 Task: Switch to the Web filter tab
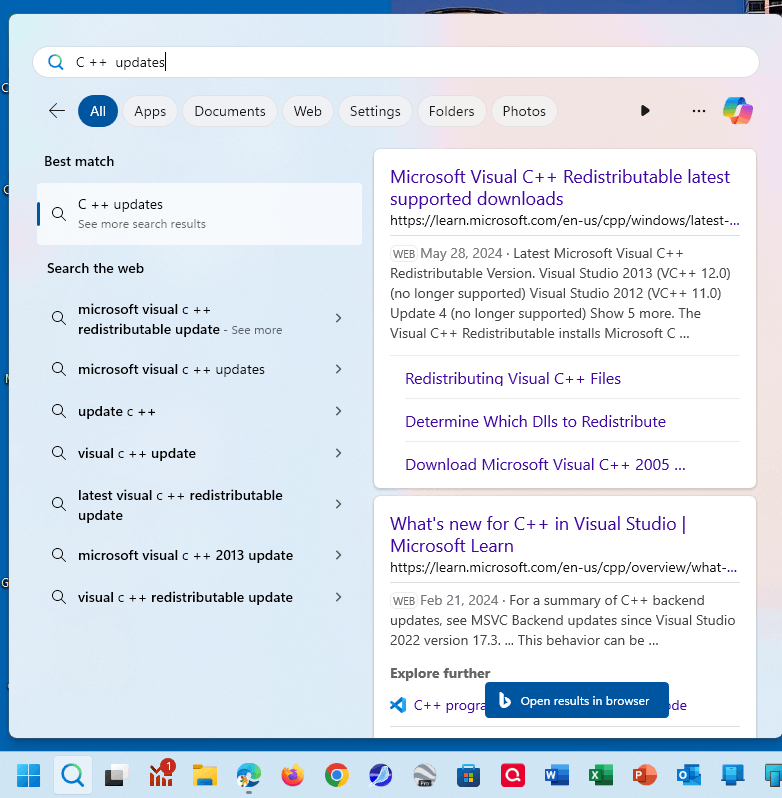click(x=308, y=111)
